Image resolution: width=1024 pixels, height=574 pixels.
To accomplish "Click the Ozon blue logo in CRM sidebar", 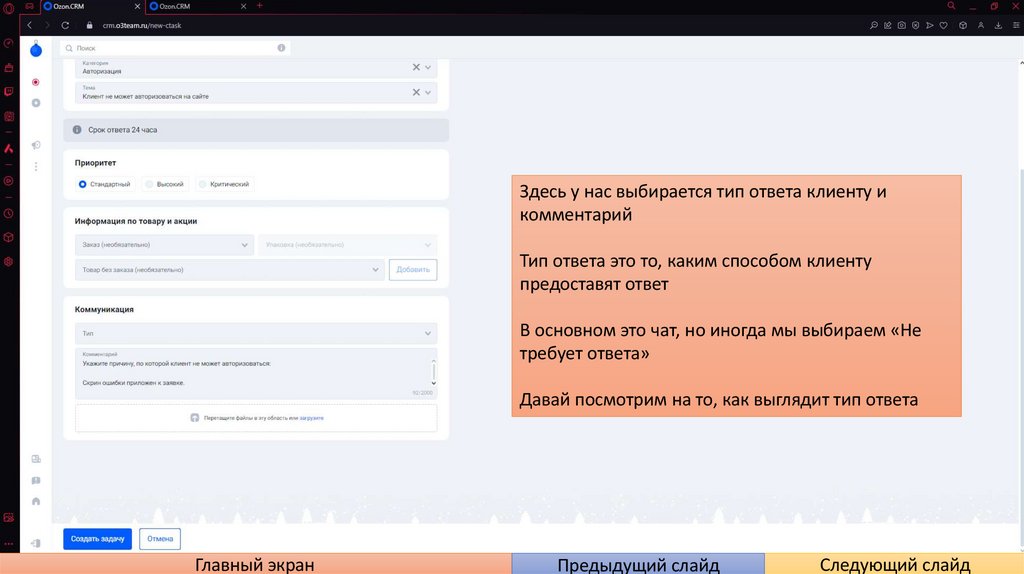I will coord(36,50).
